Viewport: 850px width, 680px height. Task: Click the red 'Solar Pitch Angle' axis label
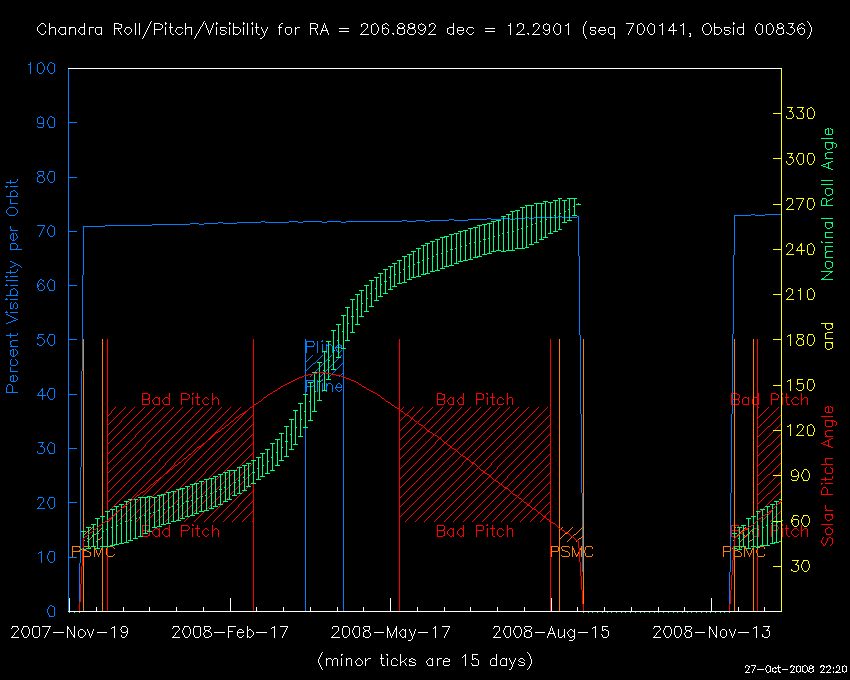pyautogui.click(x=827, y=476)
